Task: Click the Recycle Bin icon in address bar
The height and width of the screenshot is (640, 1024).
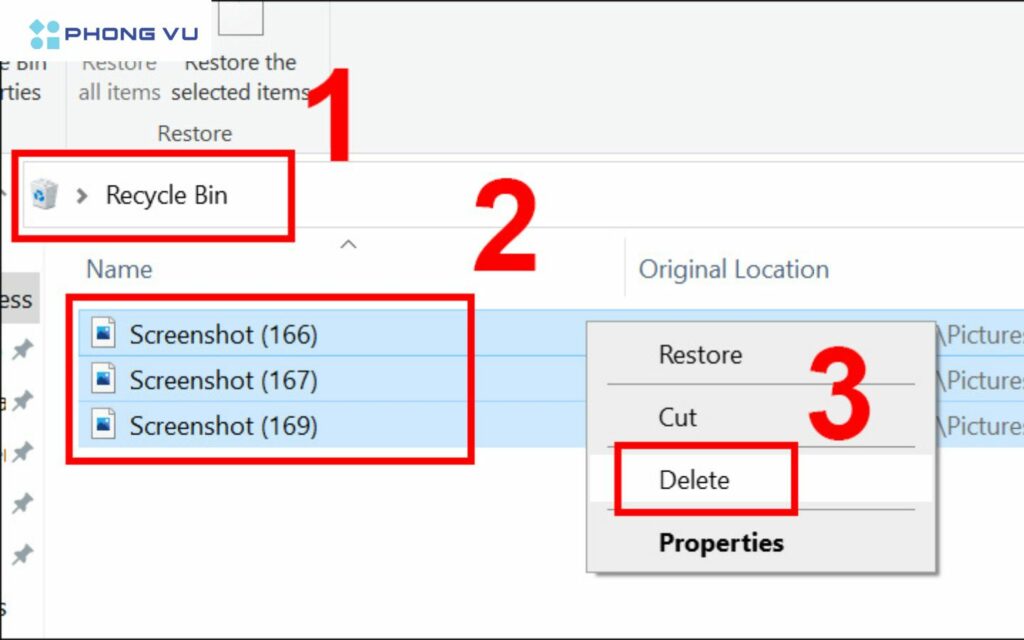Action: (45, 195)
